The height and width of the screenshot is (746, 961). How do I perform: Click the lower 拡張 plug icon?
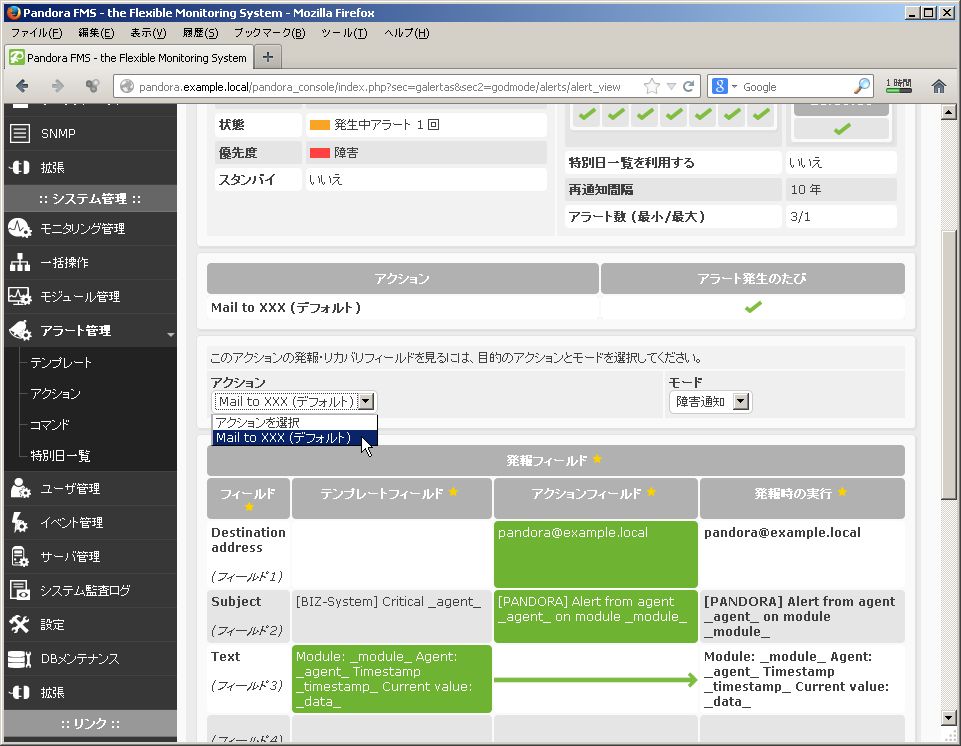coord(20,692)
